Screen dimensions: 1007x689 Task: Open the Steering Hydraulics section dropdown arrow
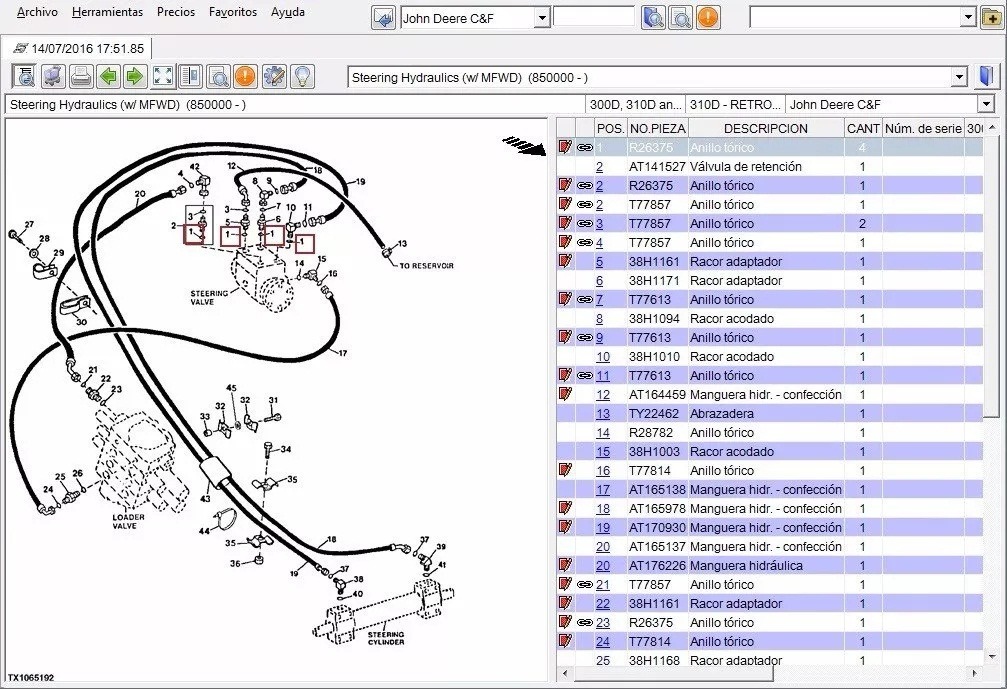pos(959,78)
